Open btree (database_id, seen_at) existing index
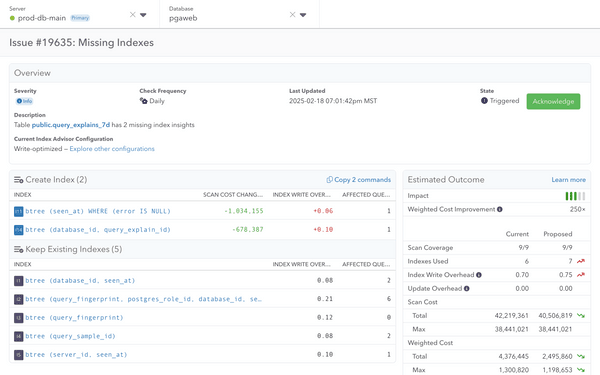600x375 pixels. click(80, 281)
